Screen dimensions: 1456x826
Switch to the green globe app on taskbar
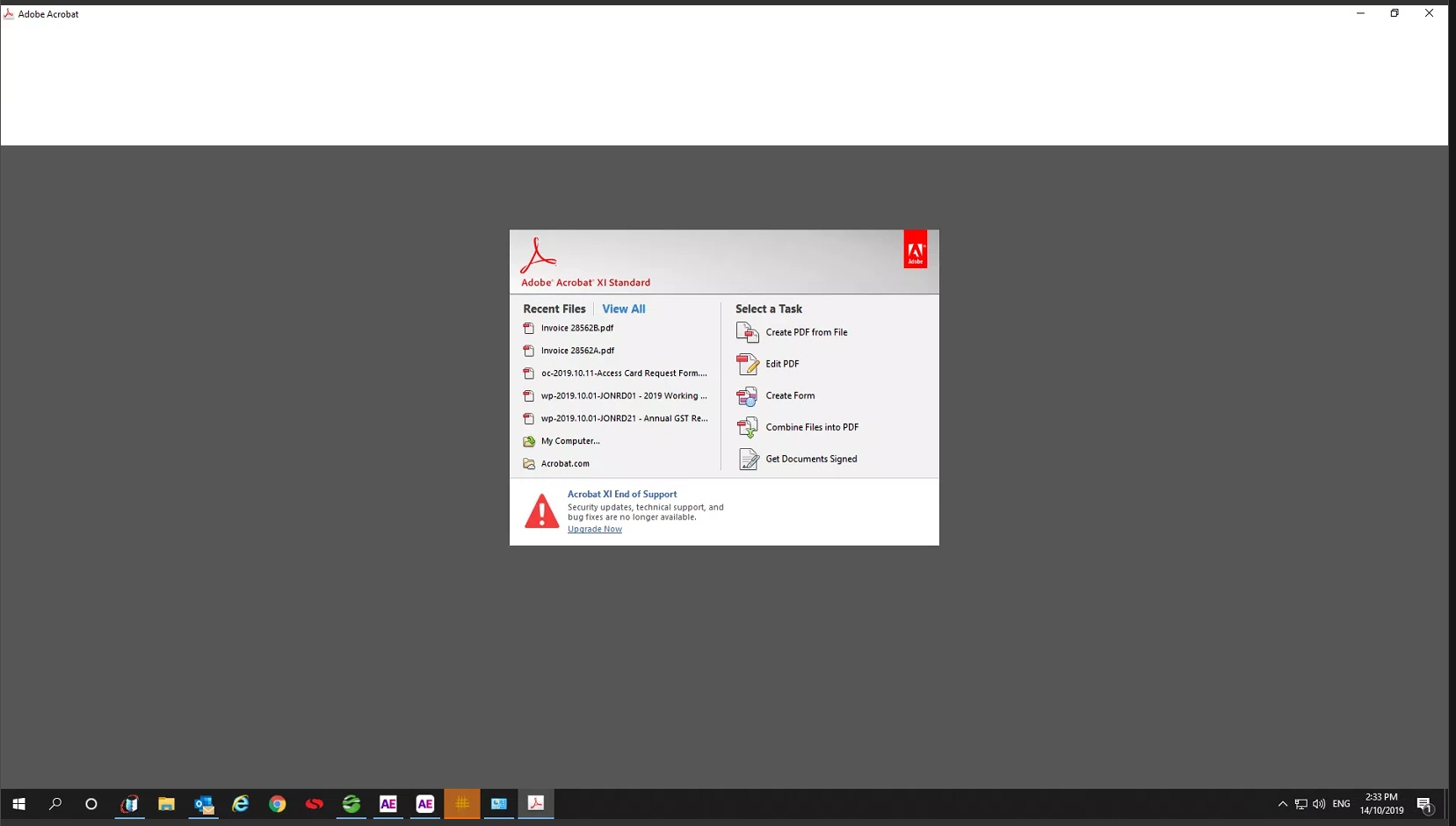(351, 804)
